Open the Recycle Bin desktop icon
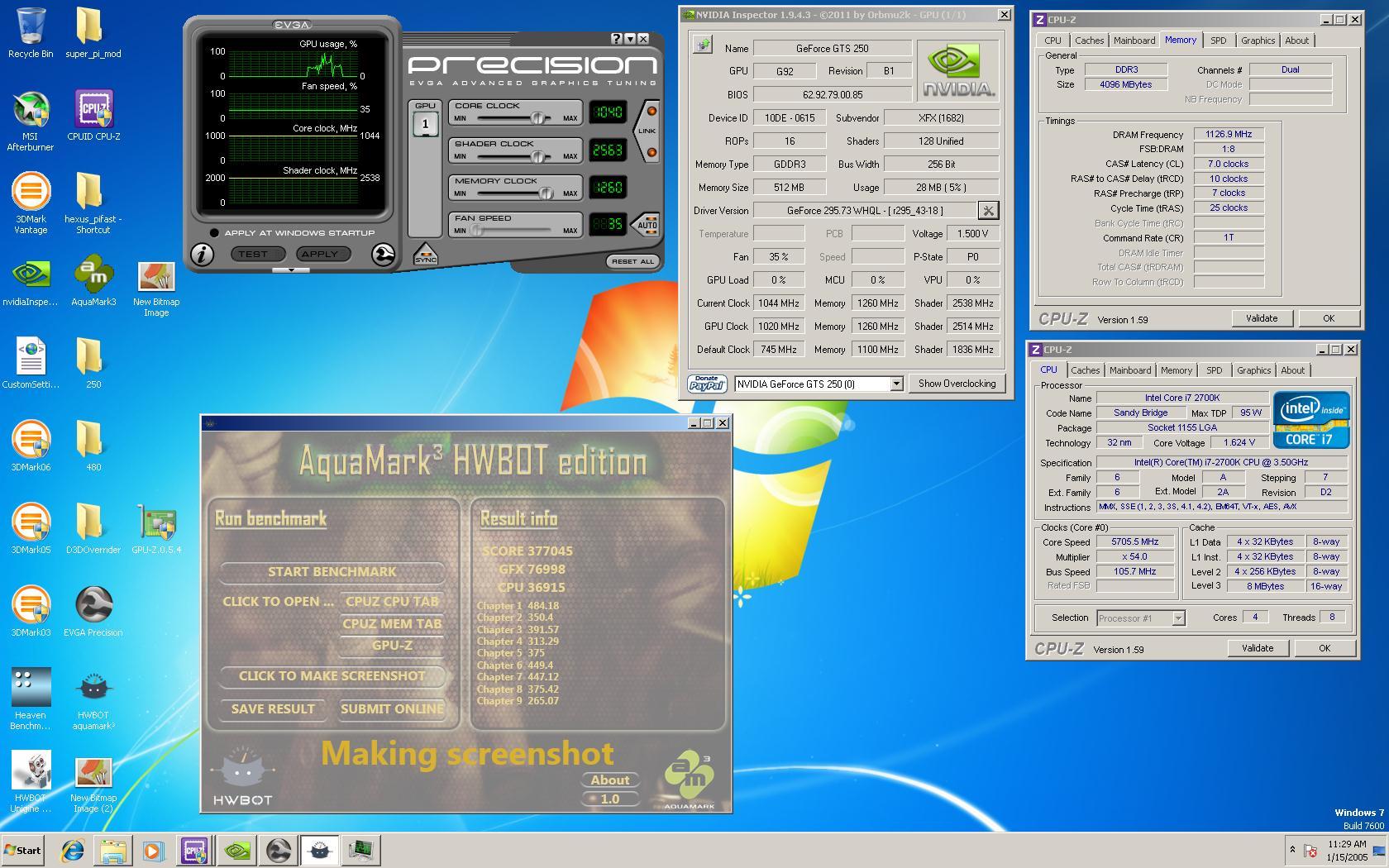This screenshot has width=1389, height=868. coord(31,33)
